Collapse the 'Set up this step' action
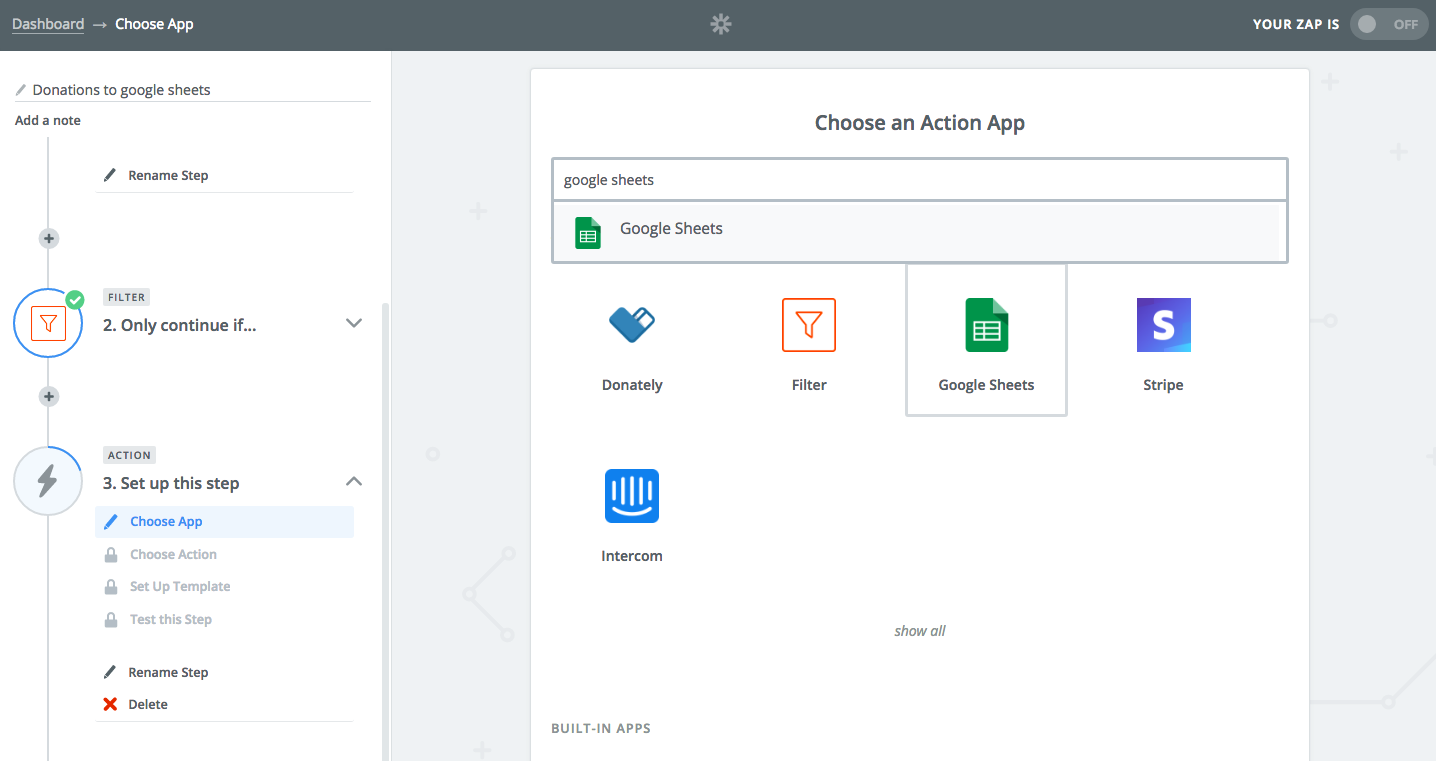Image resolution: width=1436 pixels, height=761 pixels. coord(353,481)
